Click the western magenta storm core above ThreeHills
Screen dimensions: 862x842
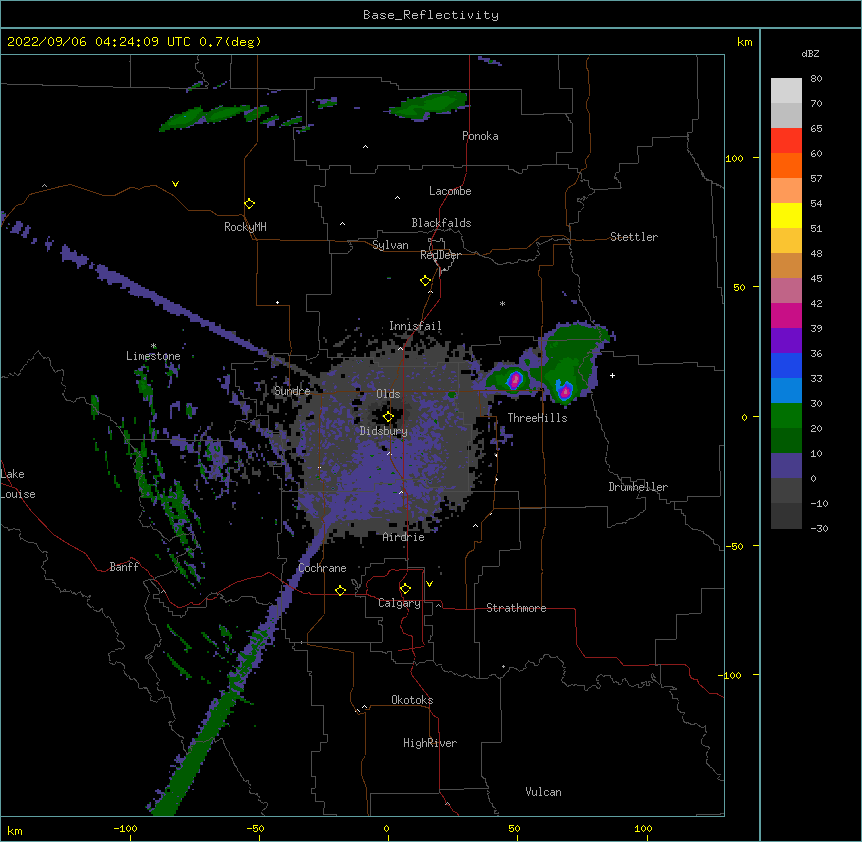[515, 380]
